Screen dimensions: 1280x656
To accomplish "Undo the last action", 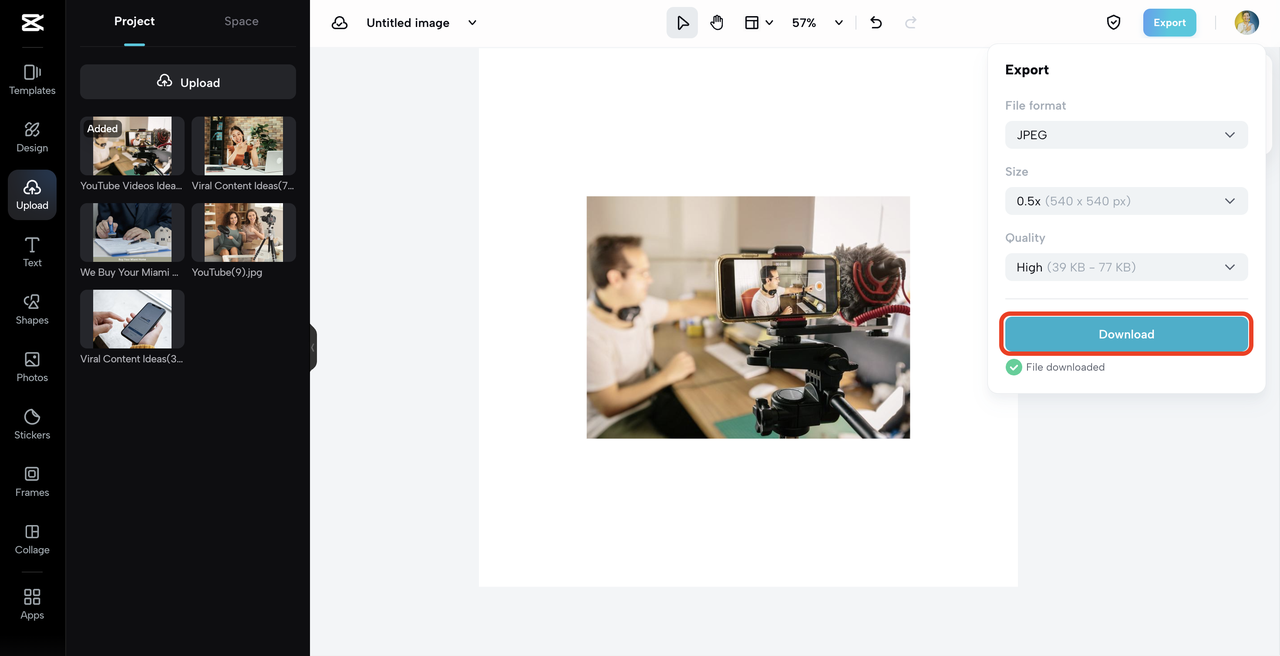I will click(876, 22).
